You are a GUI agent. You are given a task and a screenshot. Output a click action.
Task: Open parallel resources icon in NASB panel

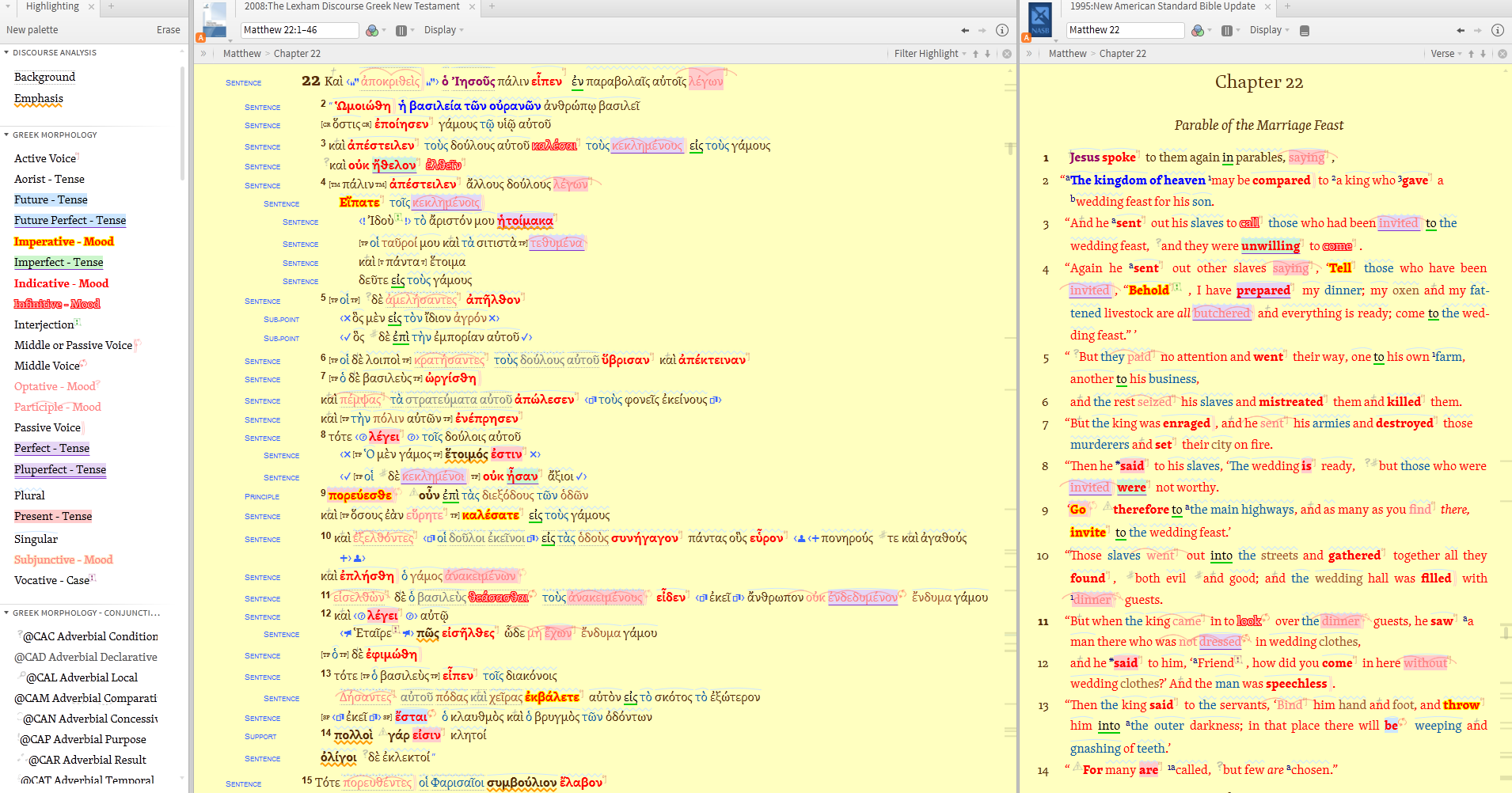click(1227, 30)
